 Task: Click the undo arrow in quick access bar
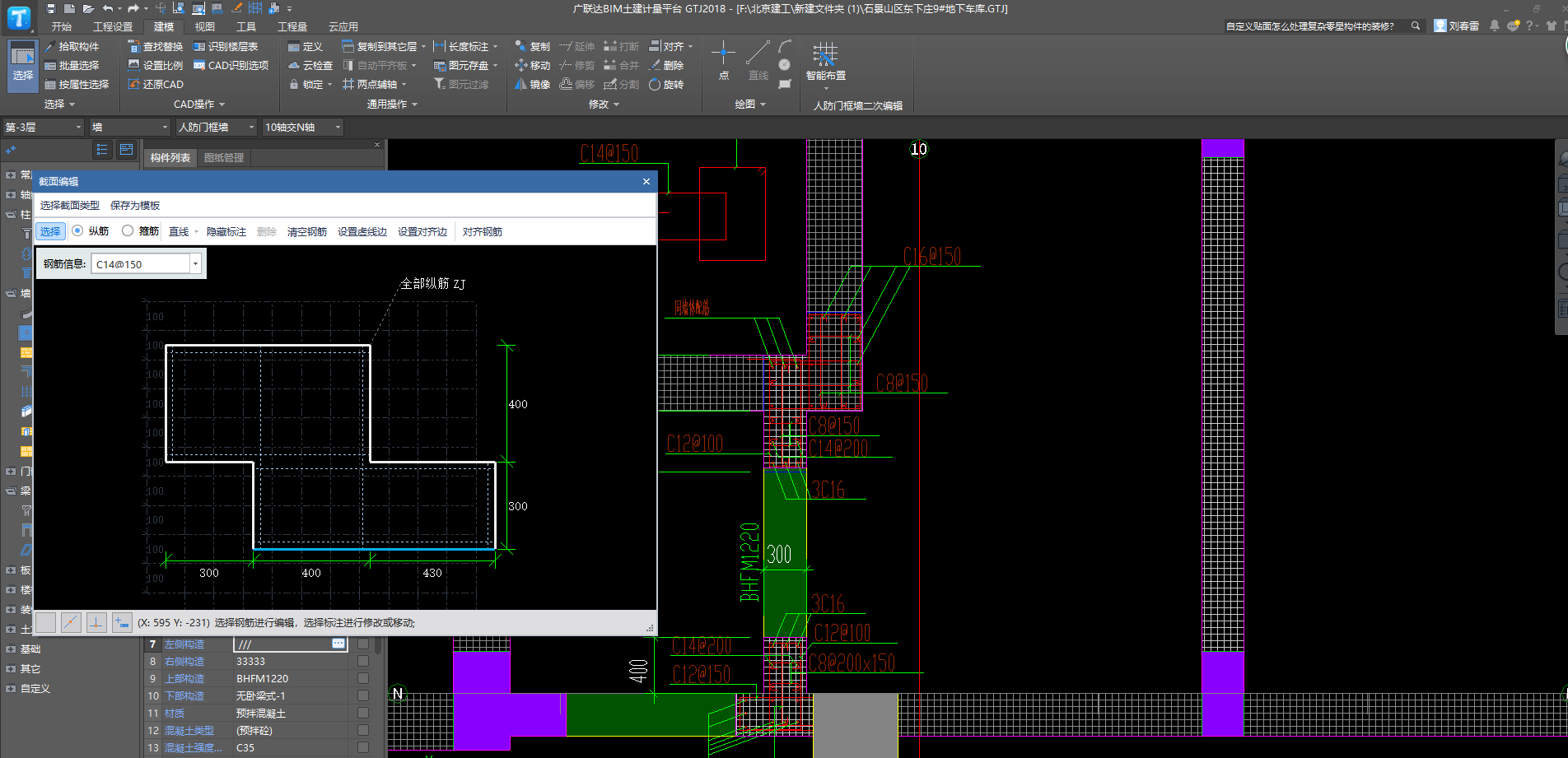coord(107,8)
